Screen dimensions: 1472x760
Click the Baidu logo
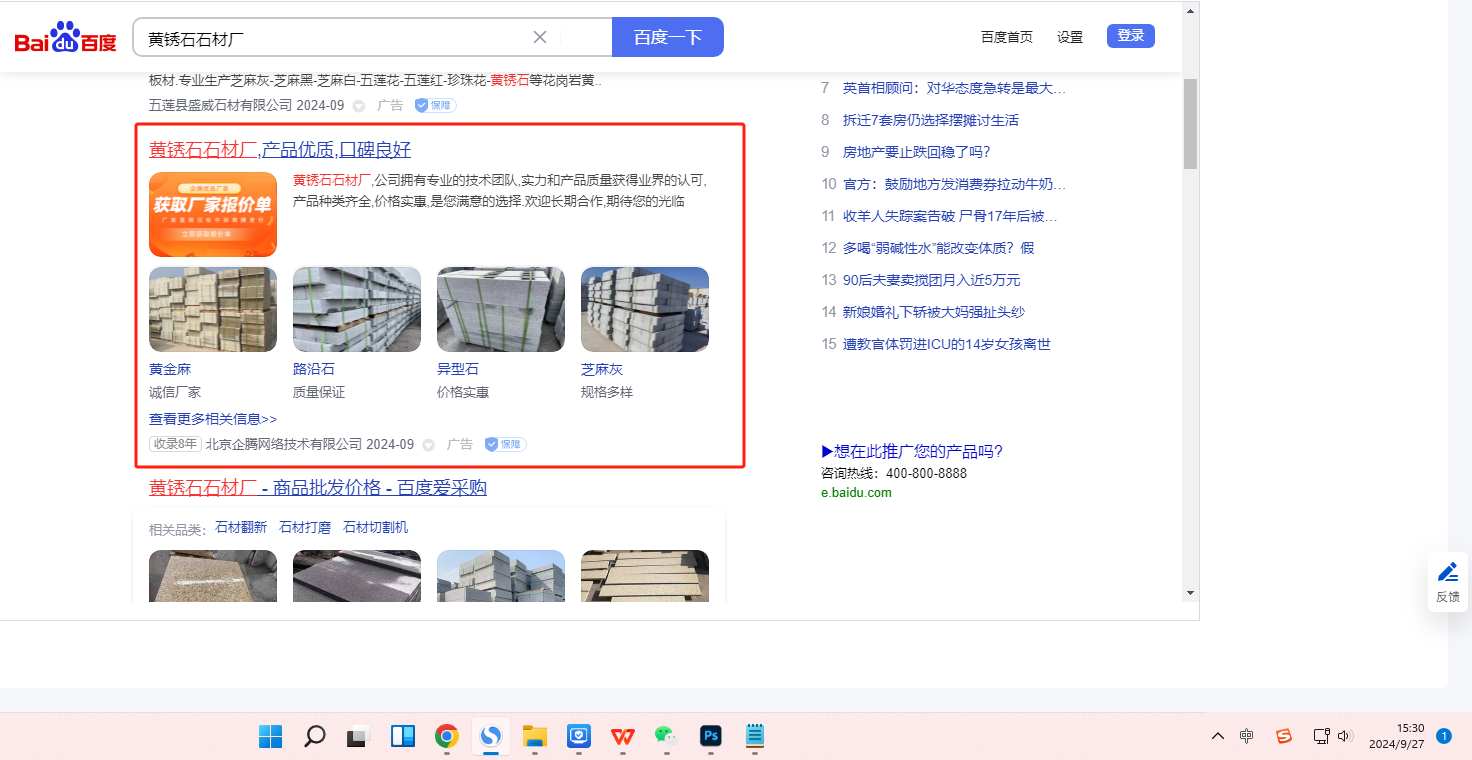point(66,38)
